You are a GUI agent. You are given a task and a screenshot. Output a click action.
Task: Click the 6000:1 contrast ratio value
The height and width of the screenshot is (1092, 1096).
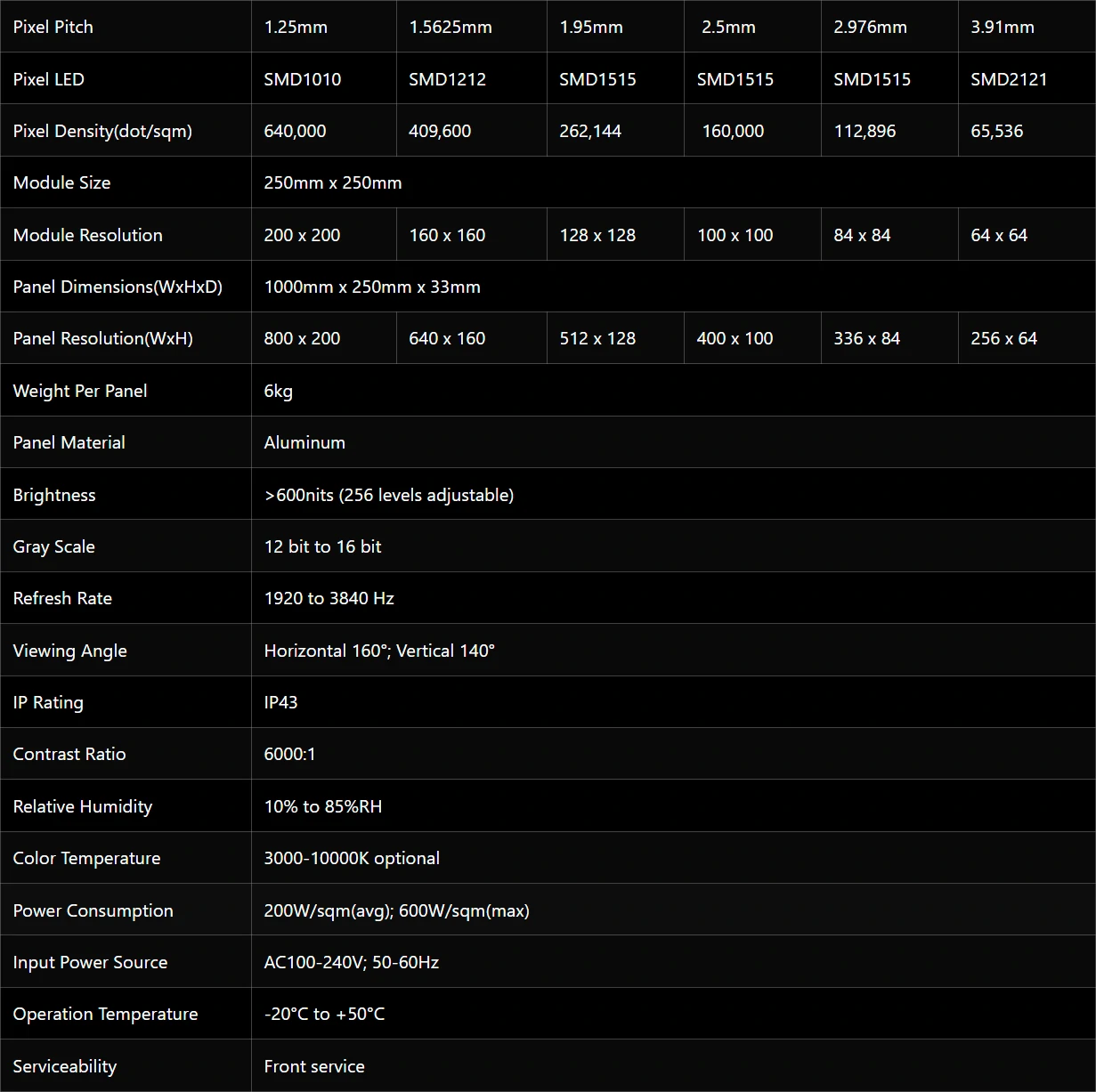289,754
